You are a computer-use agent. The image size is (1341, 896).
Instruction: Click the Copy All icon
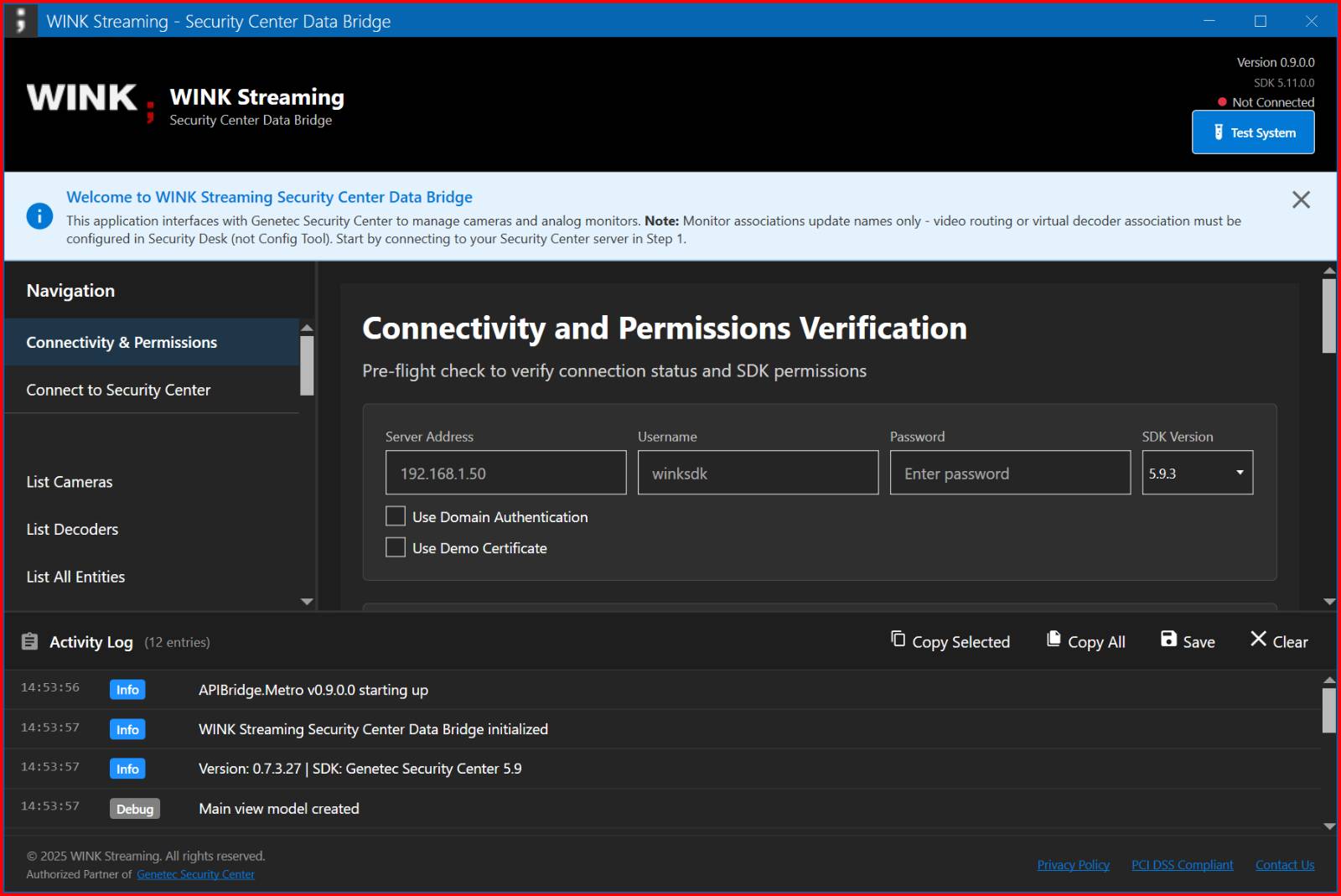[x=1054, y=639]
